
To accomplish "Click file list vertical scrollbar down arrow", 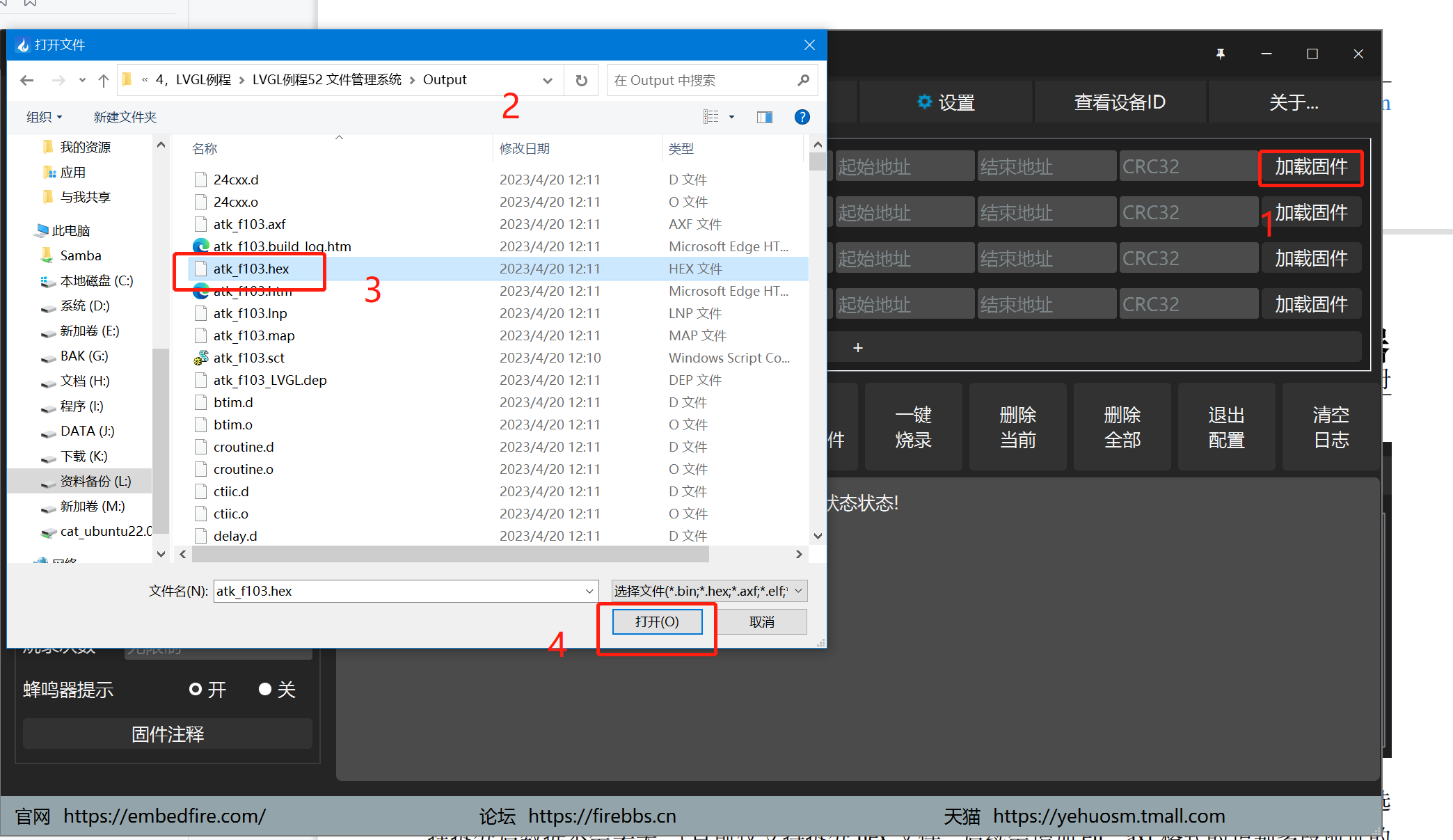I will tap(818, 536).
